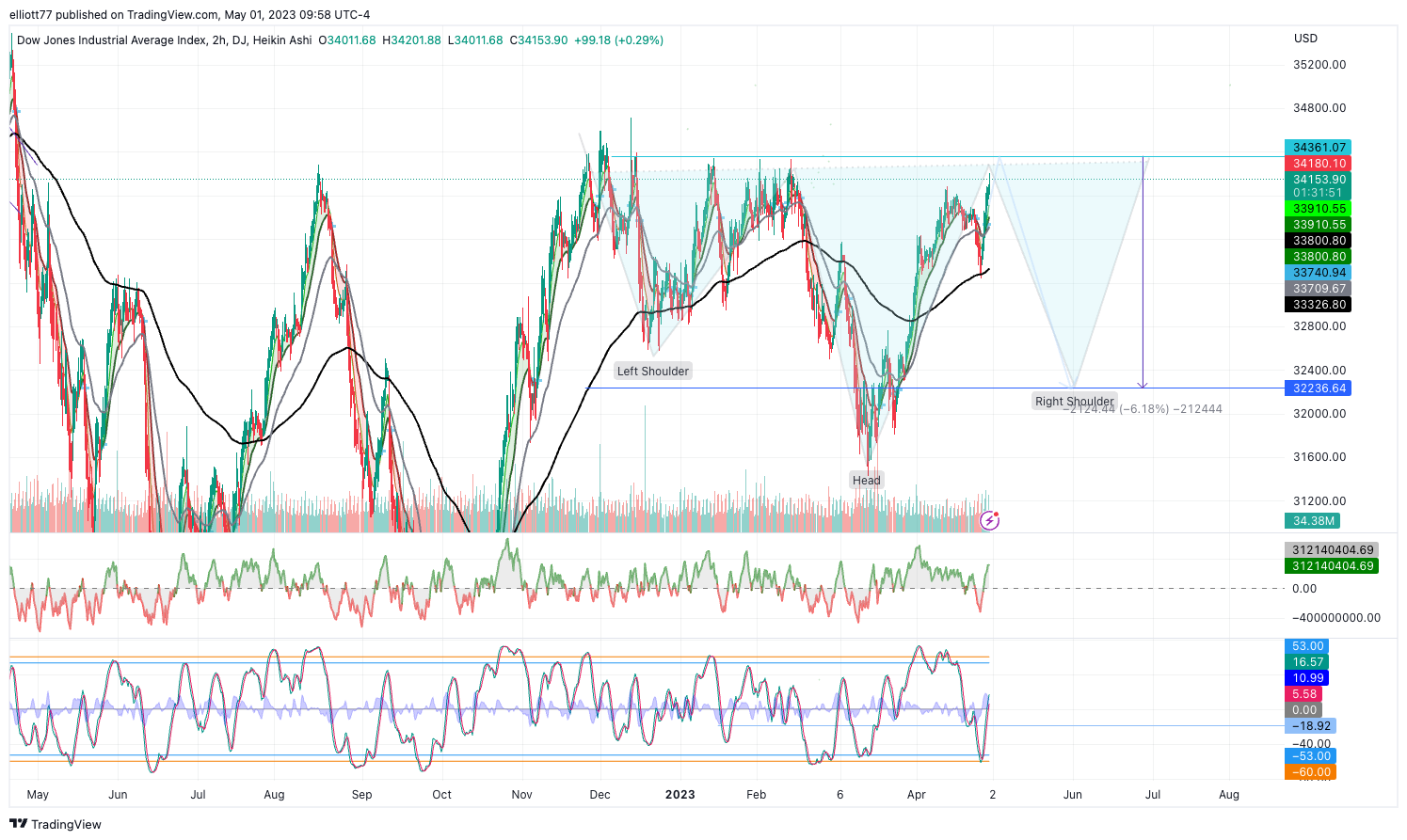Click the blue -53.00 oscillator tag
This screenshot has width=1407, height=840.
1310,756
